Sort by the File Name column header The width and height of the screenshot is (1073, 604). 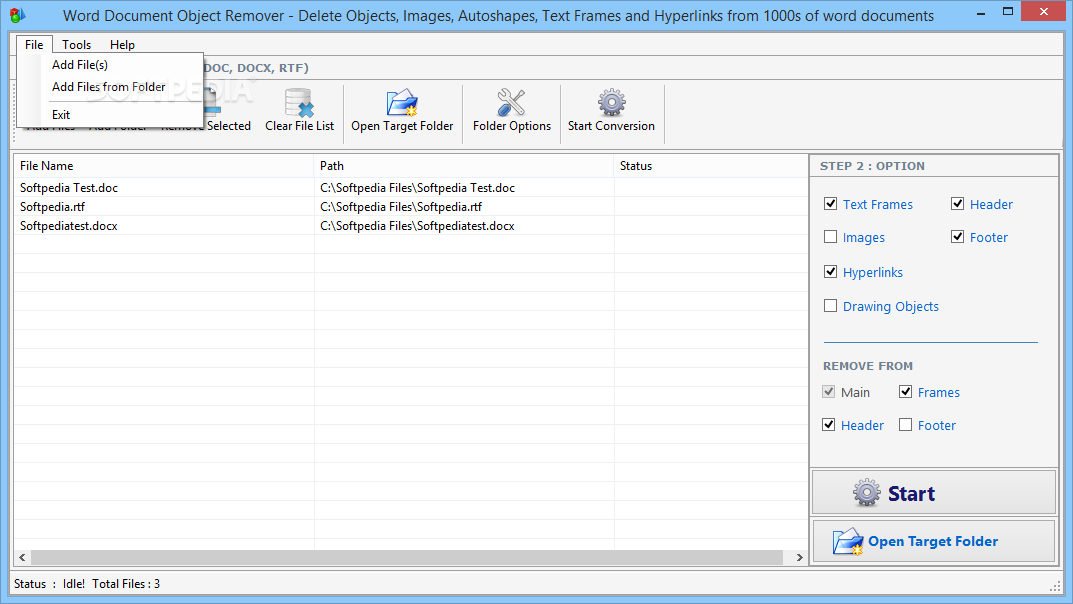coord(164,166)
